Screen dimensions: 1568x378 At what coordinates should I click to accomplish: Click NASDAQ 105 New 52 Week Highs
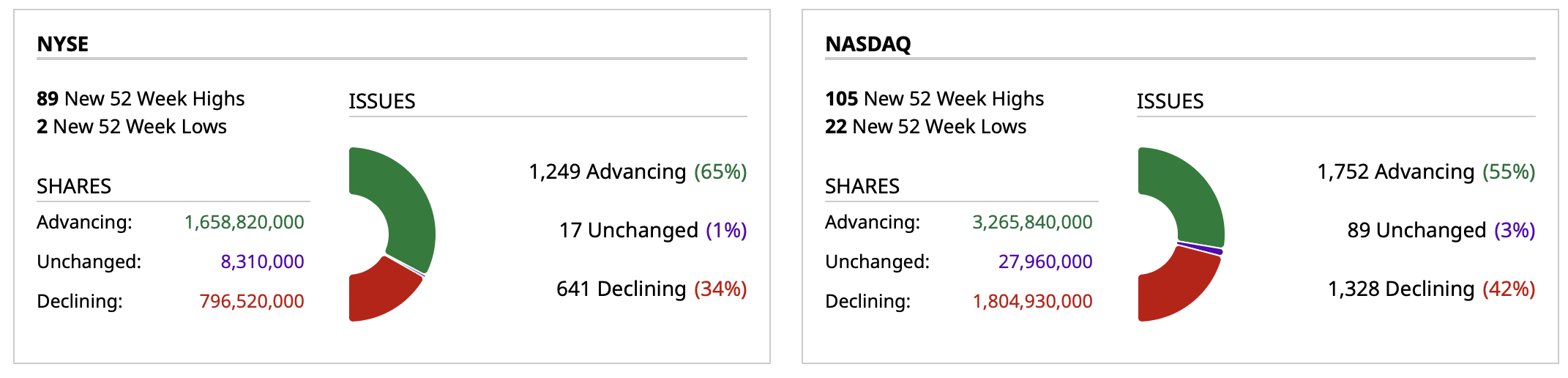pyautogui.click(x=934, y=99)
